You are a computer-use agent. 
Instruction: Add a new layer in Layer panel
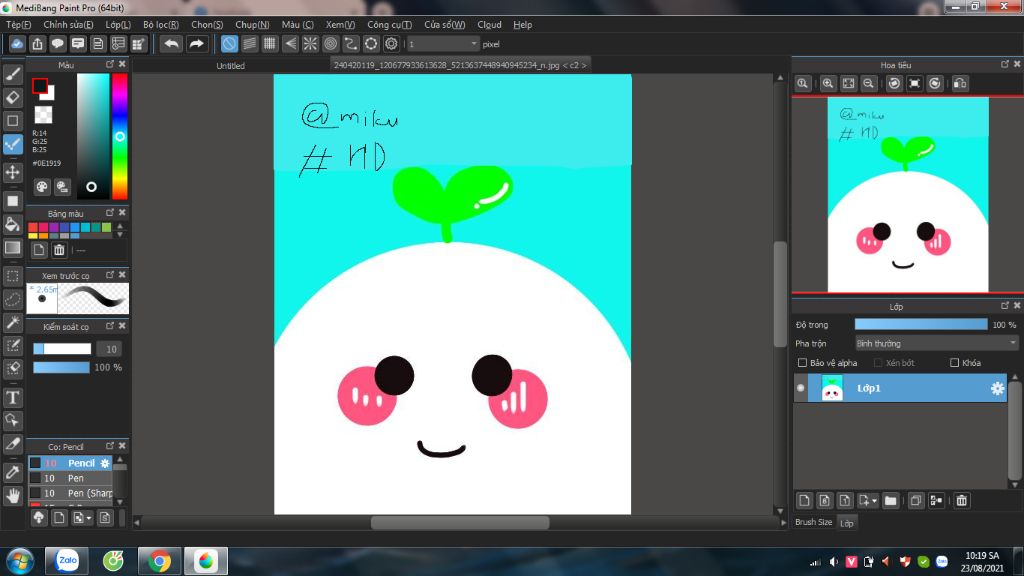point(805,501)
